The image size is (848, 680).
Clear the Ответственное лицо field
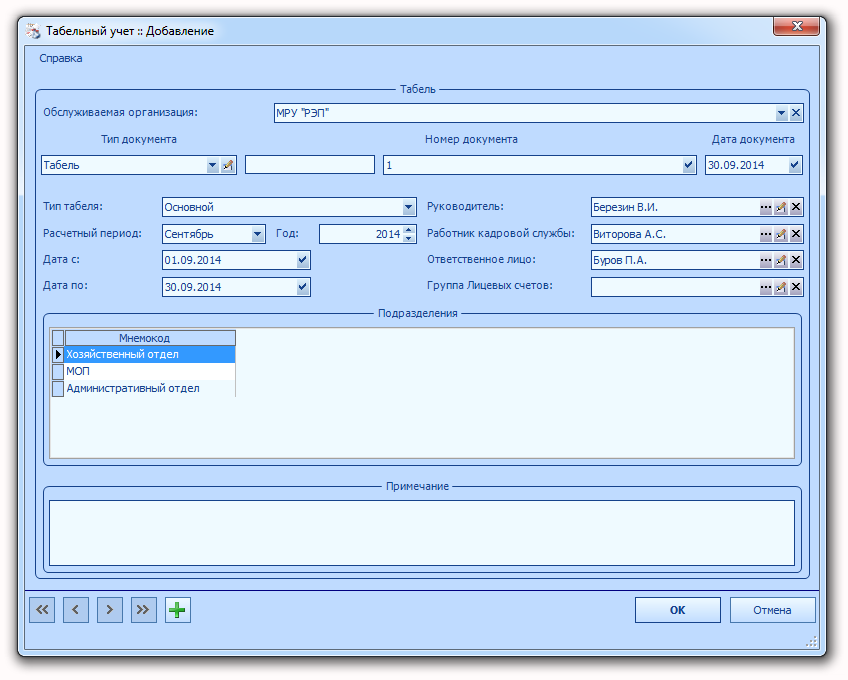796,260
